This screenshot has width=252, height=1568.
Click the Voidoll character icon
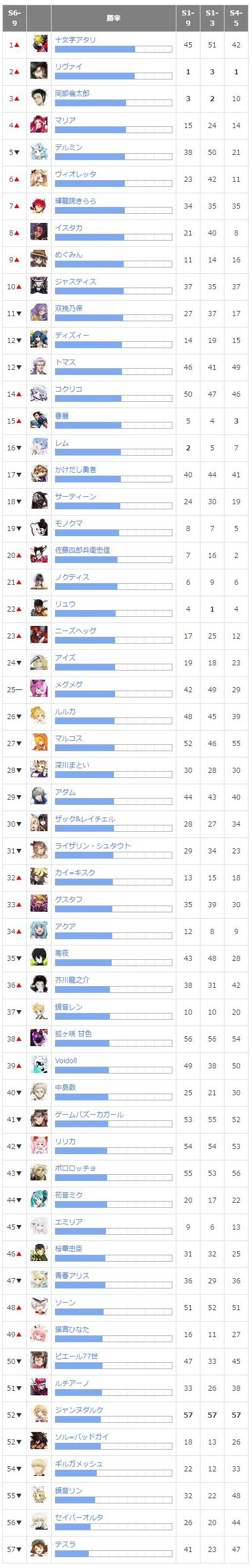click(x=39, y=1066)
